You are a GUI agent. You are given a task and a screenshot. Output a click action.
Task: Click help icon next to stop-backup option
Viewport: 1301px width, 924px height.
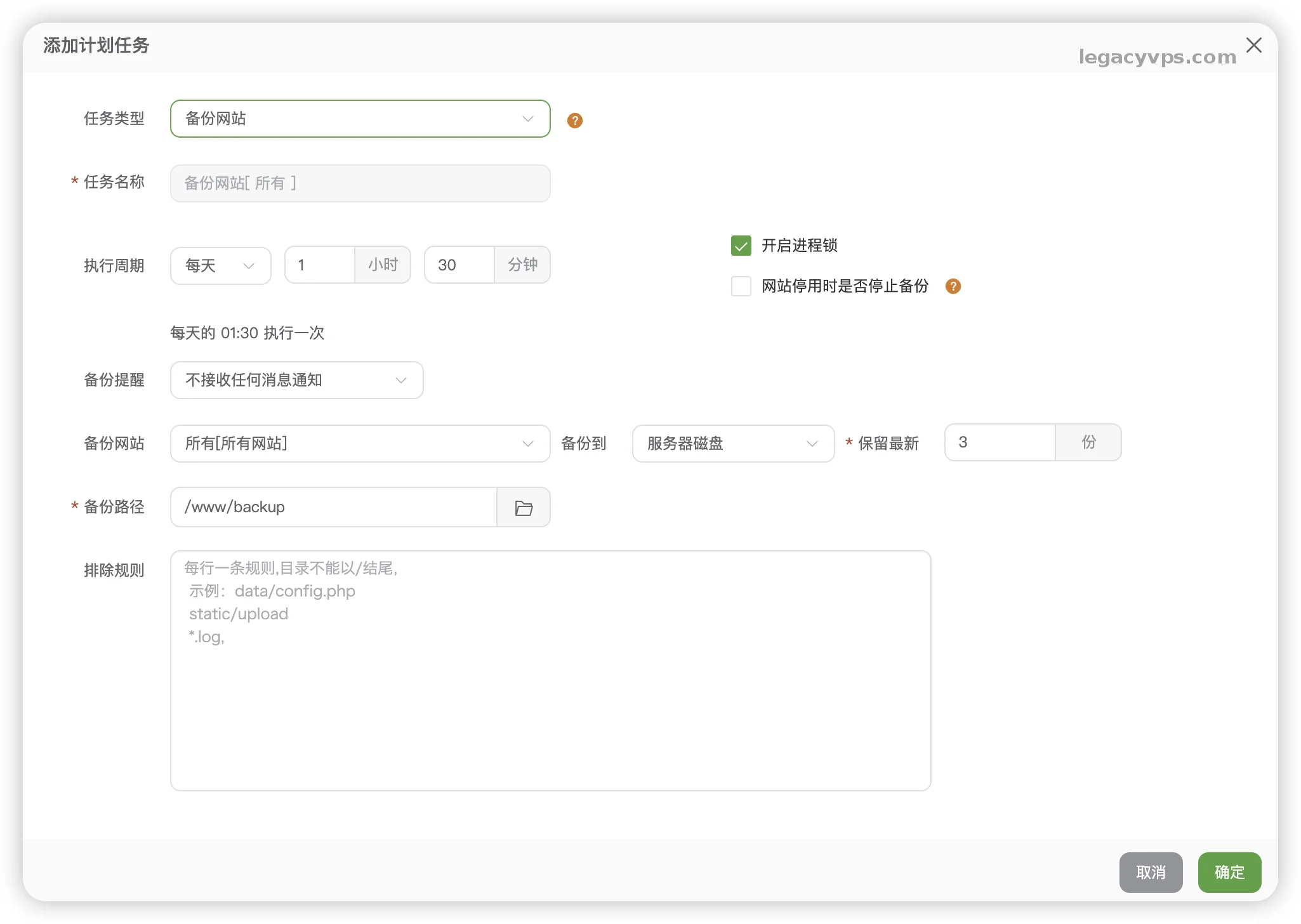[x=953, y=286]
